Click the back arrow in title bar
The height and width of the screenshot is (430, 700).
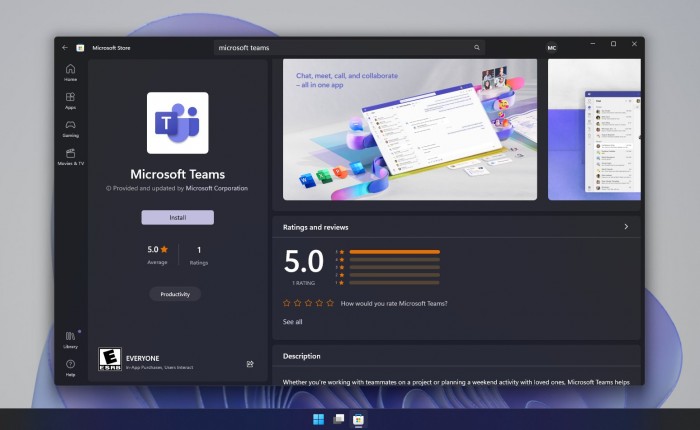point(65,47)
